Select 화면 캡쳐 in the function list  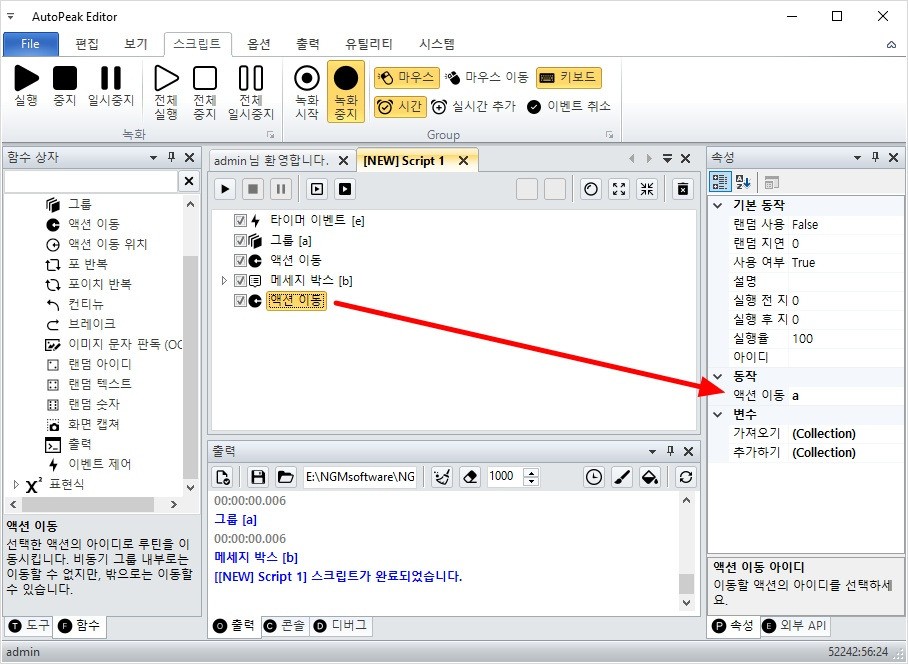[93, 424]
